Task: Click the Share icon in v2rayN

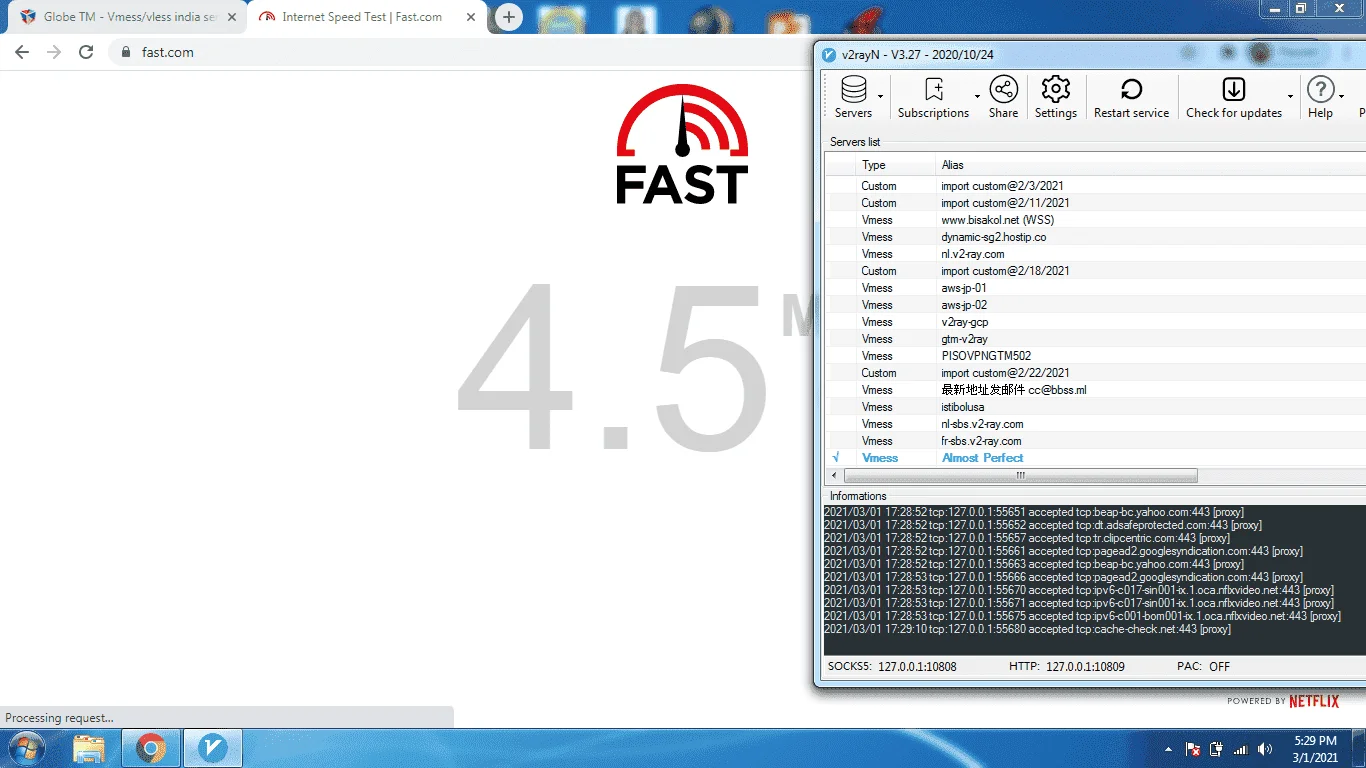Action: click(1004, 89)
